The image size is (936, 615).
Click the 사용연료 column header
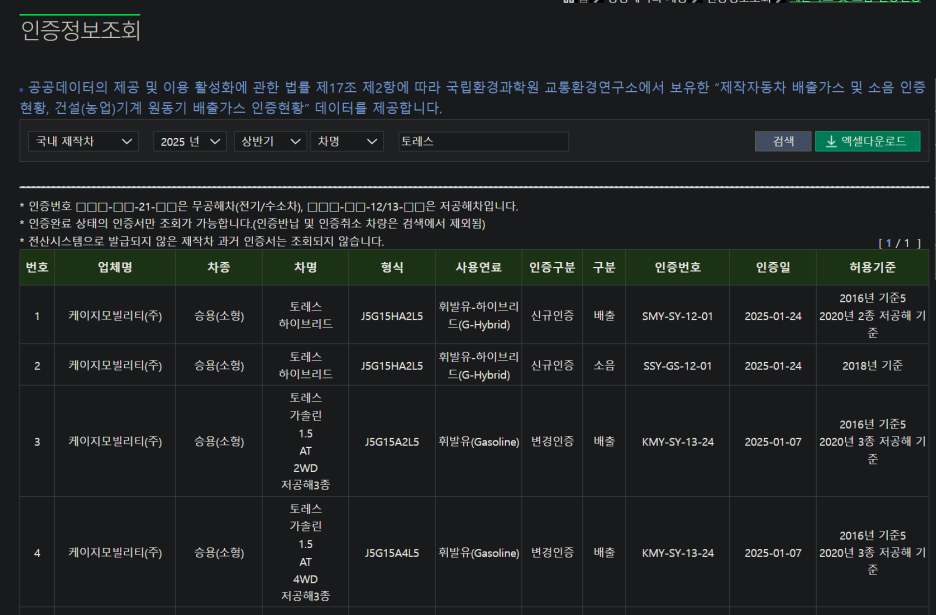479,267
